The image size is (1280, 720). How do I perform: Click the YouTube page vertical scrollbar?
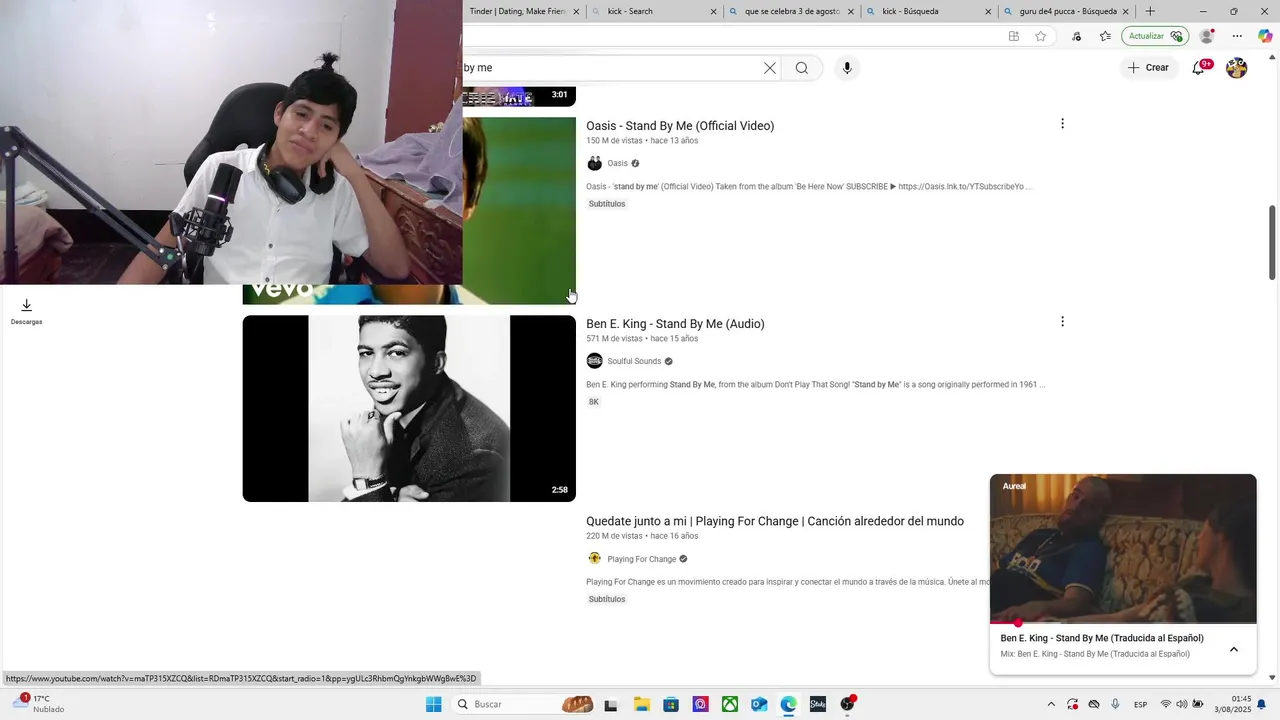[x=1272, y=242]
